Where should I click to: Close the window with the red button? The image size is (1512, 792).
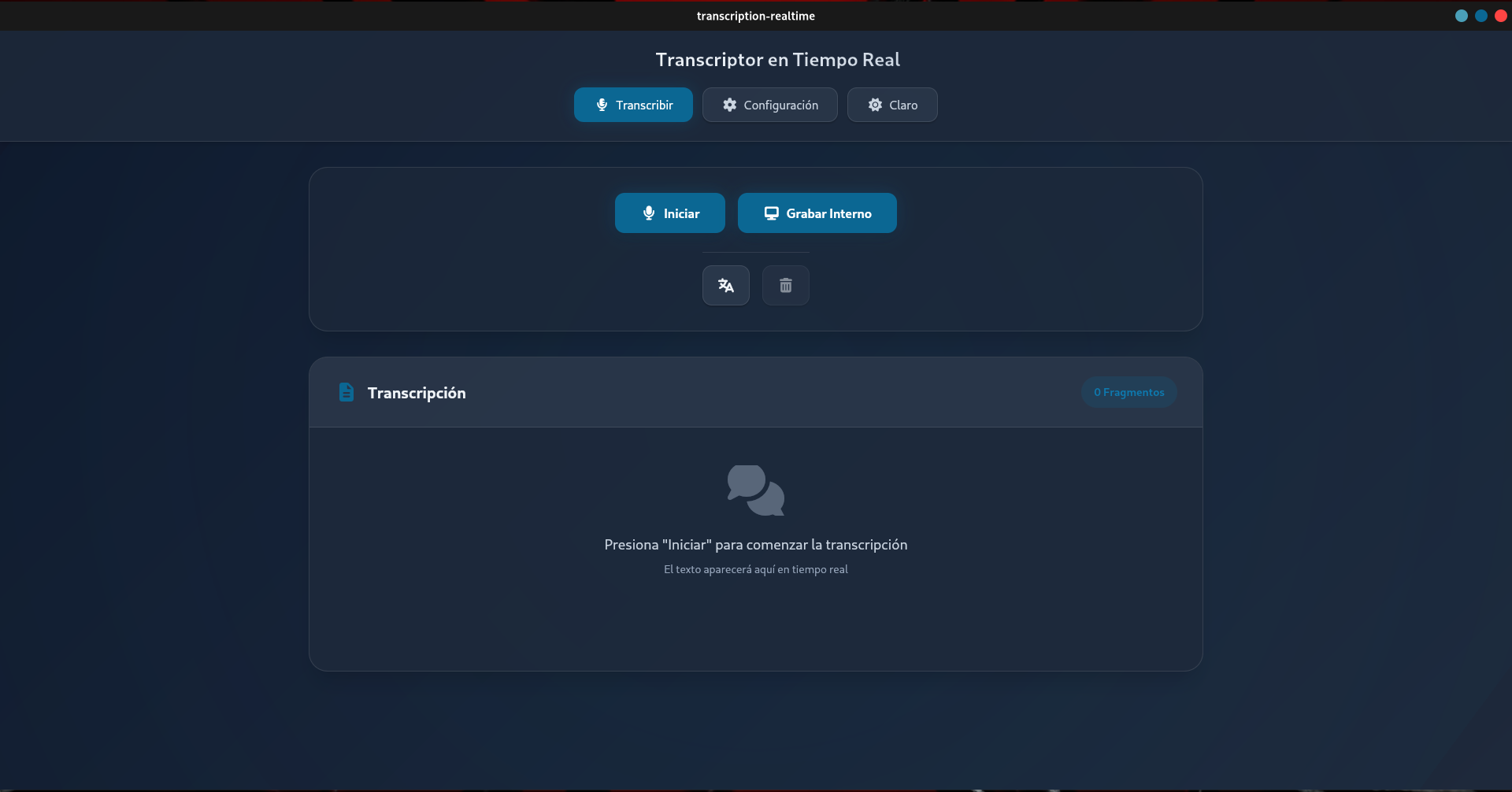pos(1500,16)
